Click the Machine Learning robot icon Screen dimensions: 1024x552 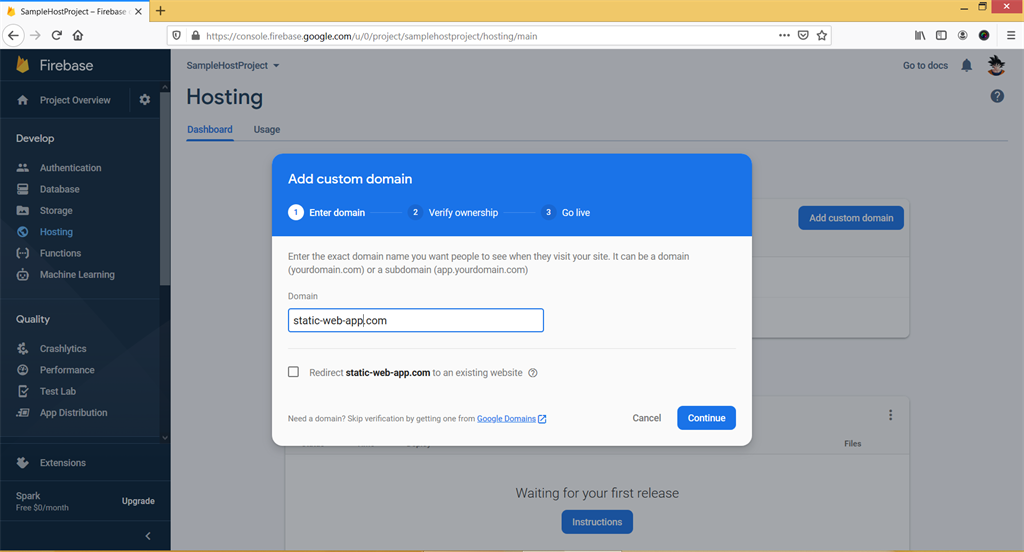coord(23,274)
